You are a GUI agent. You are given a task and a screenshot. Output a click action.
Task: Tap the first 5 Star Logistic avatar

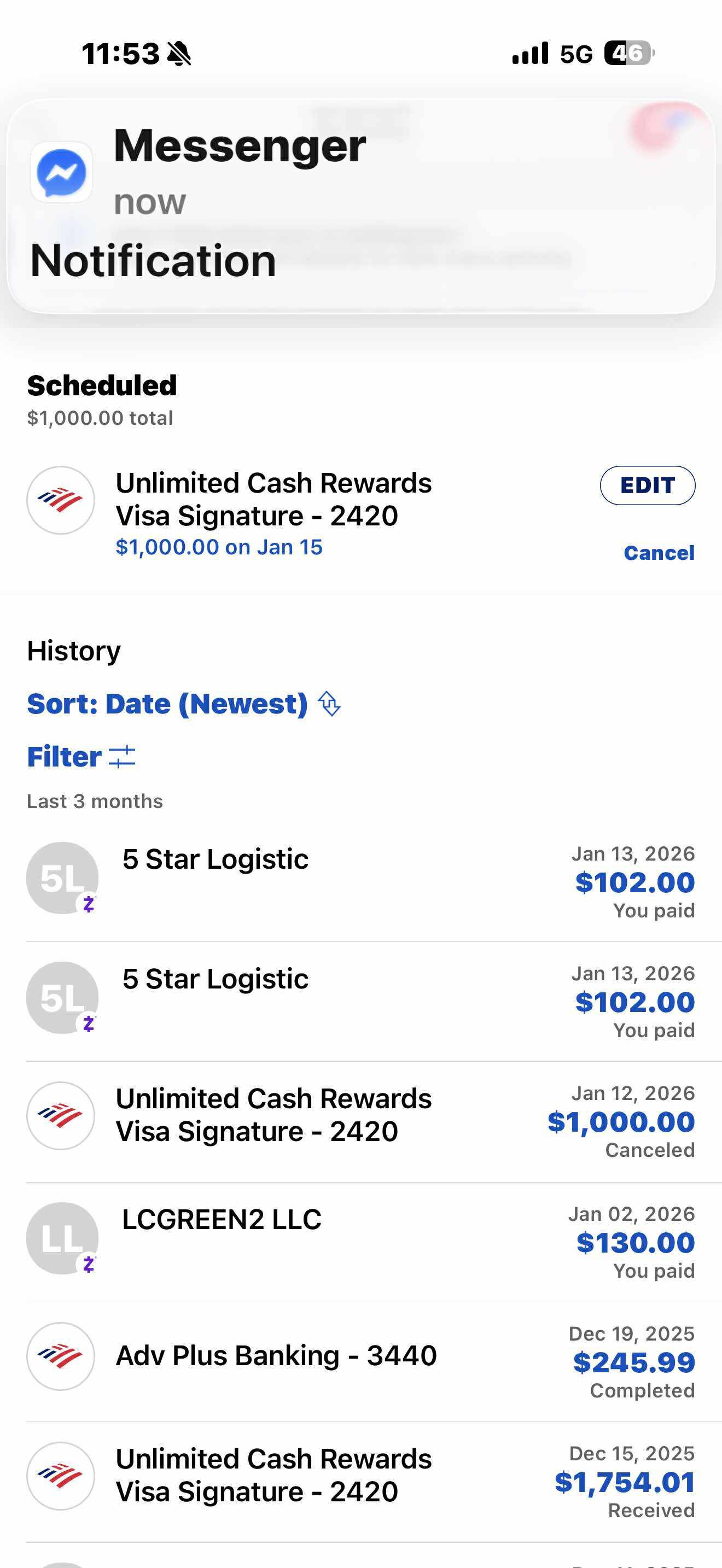62,877
